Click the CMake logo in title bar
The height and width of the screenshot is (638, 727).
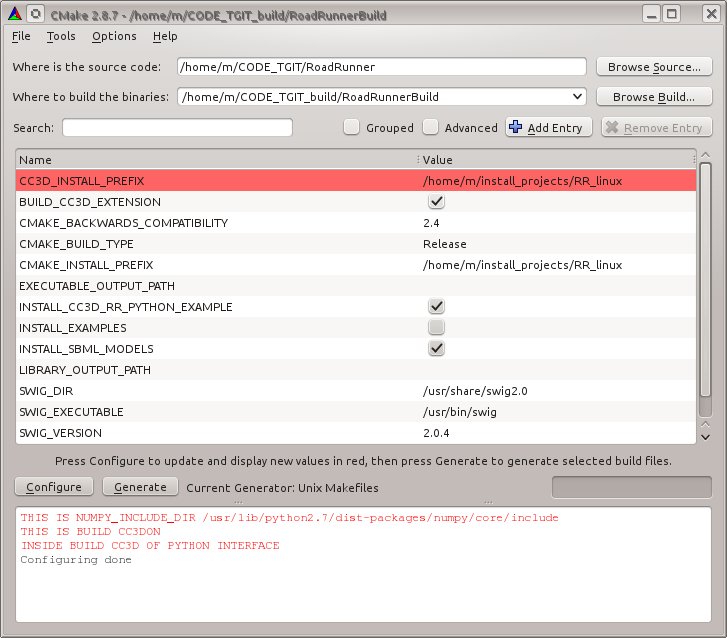click(x=14, y=14)
